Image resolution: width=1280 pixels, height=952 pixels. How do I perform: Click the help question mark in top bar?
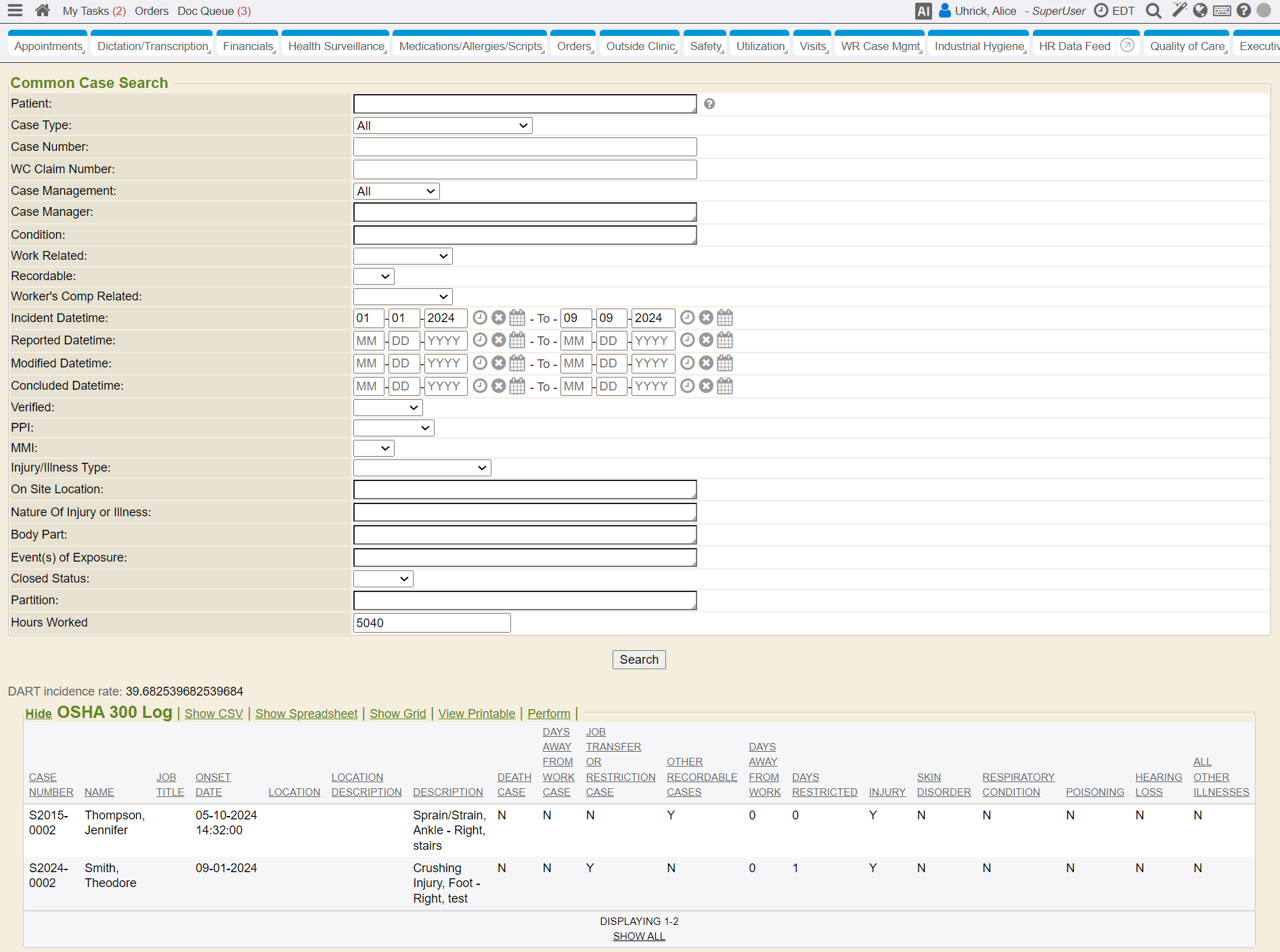1243,11
